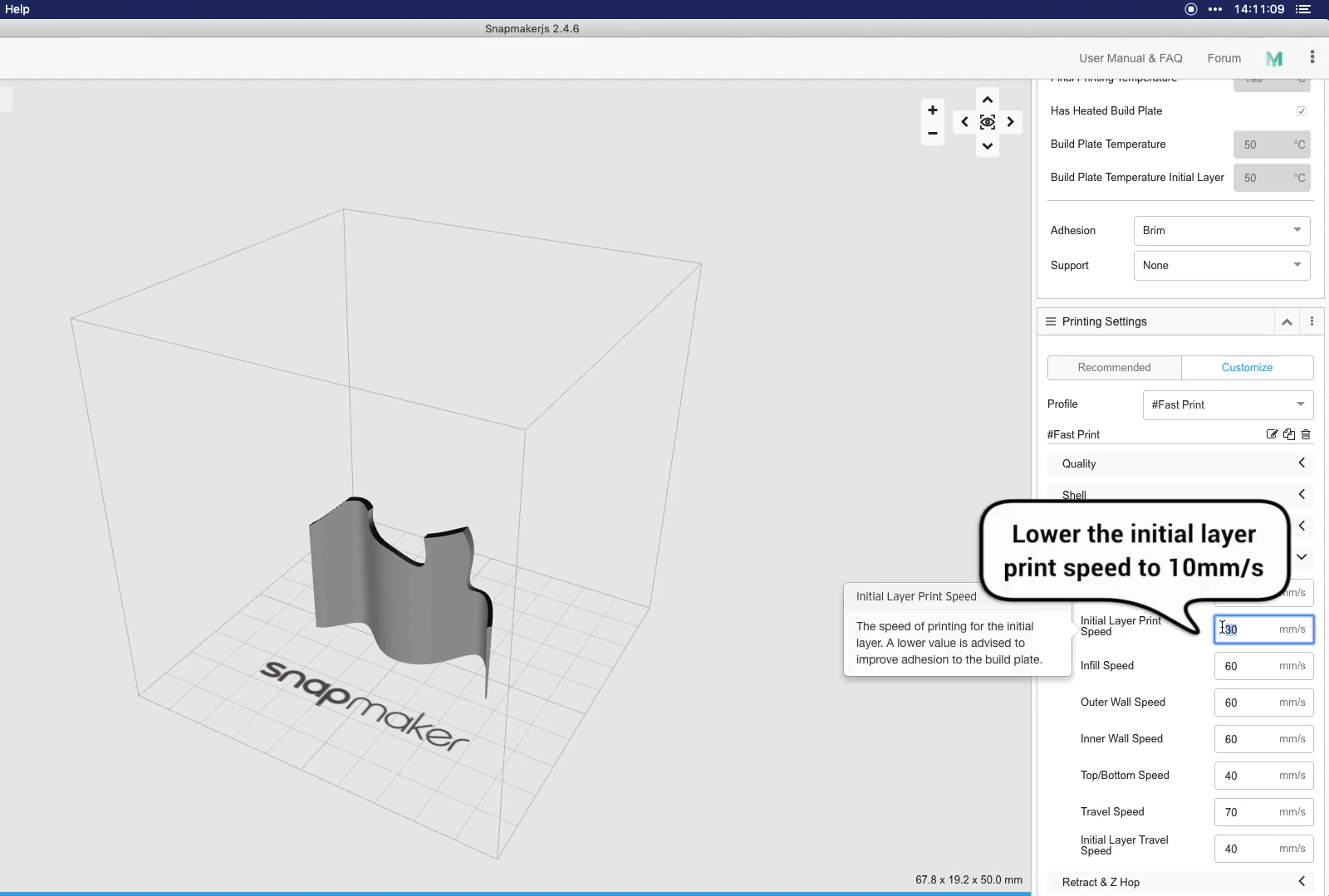Reset the camera view with the eye icon
Viewport: 1329px width, 896px height.
click(x=988, y=121)
